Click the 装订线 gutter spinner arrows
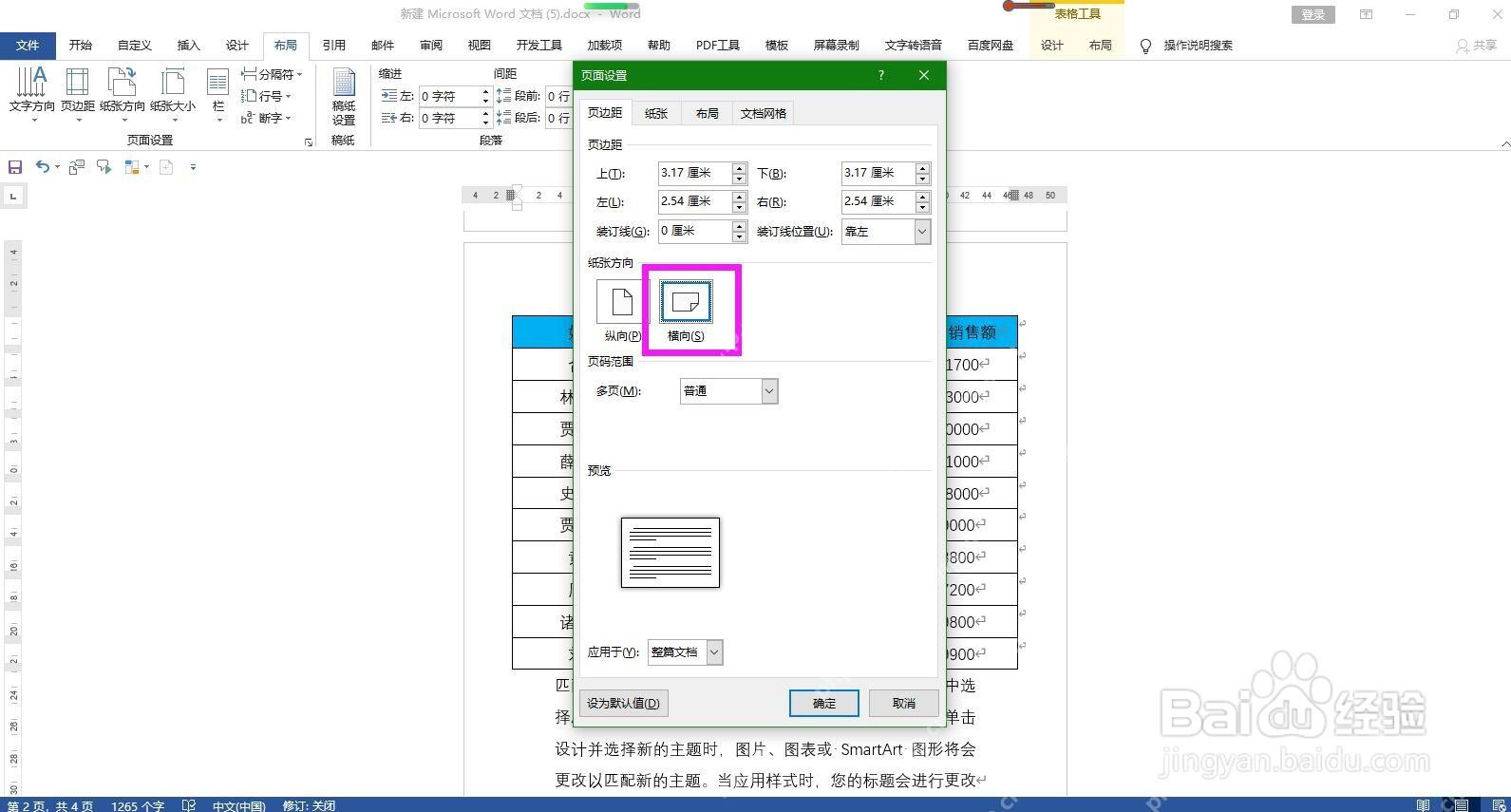Screen dimensions: 1511x812 [x=740, y=231]
